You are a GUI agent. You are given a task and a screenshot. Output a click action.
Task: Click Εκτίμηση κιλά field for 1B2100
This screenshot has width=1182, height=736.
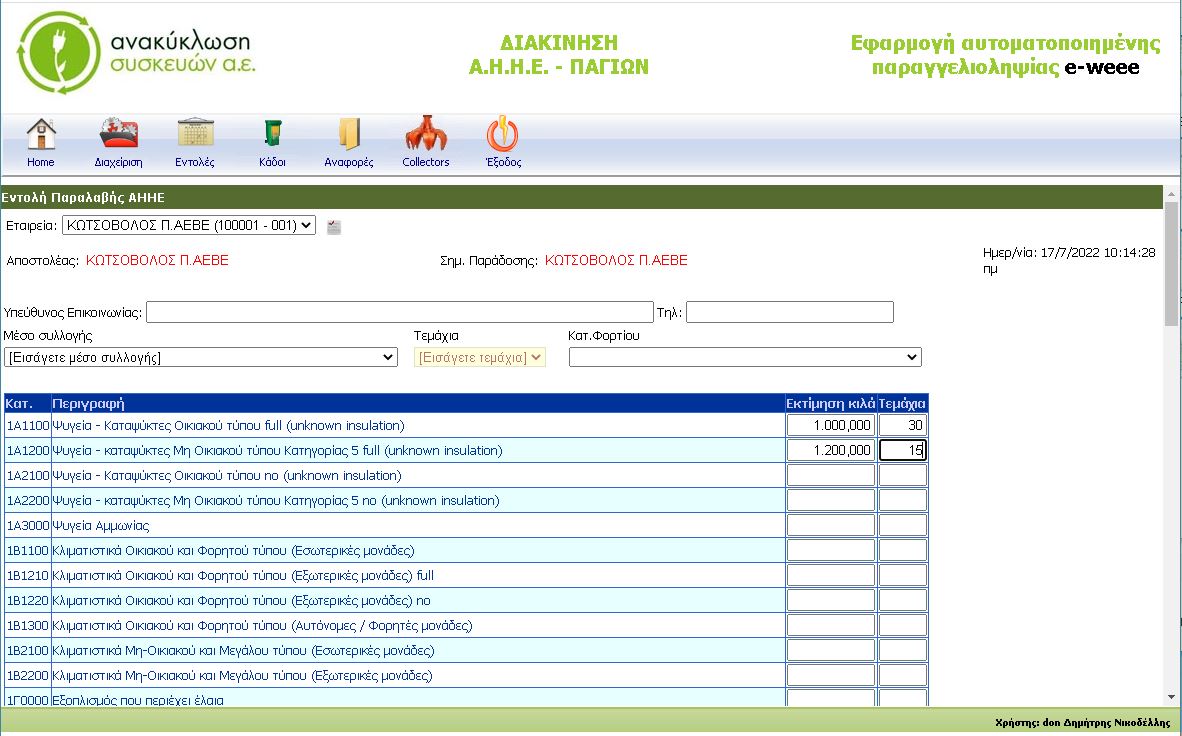tap(831, 649)
